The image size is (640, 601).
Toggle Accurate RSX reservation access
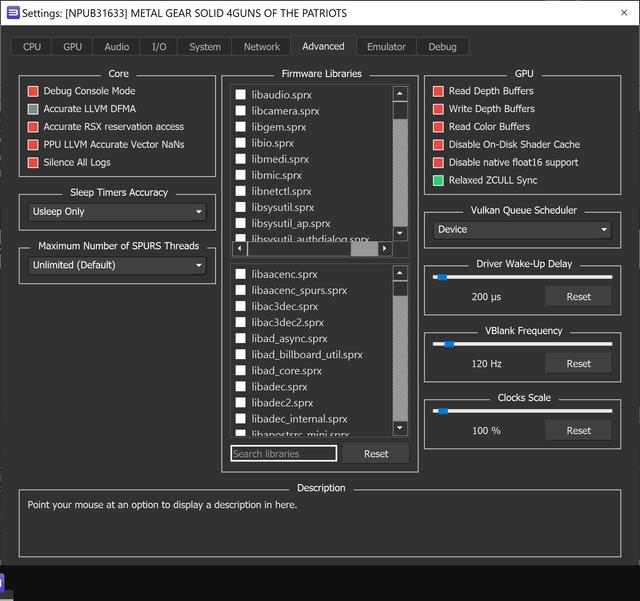pyautogui.click(x=33, y=127)
